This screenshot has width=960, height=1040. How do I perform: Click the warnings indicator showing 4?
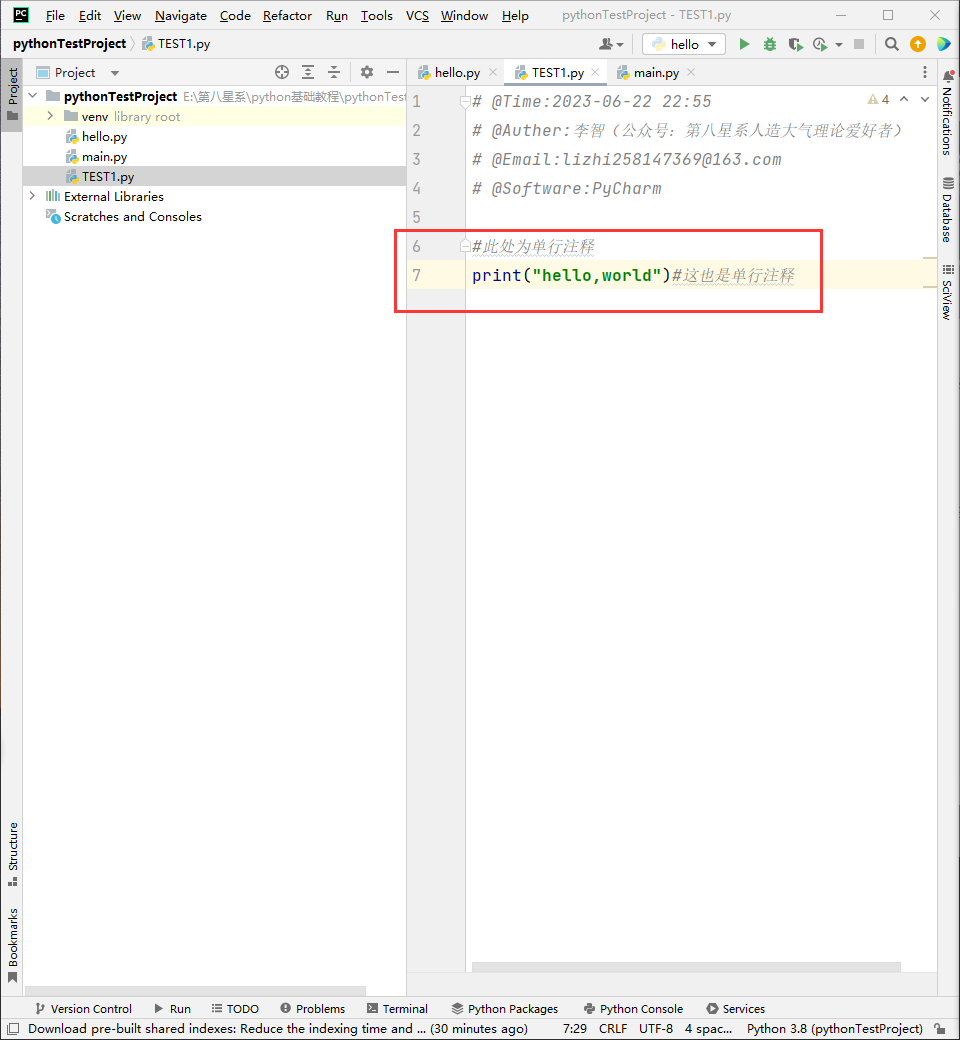point(878,99)
